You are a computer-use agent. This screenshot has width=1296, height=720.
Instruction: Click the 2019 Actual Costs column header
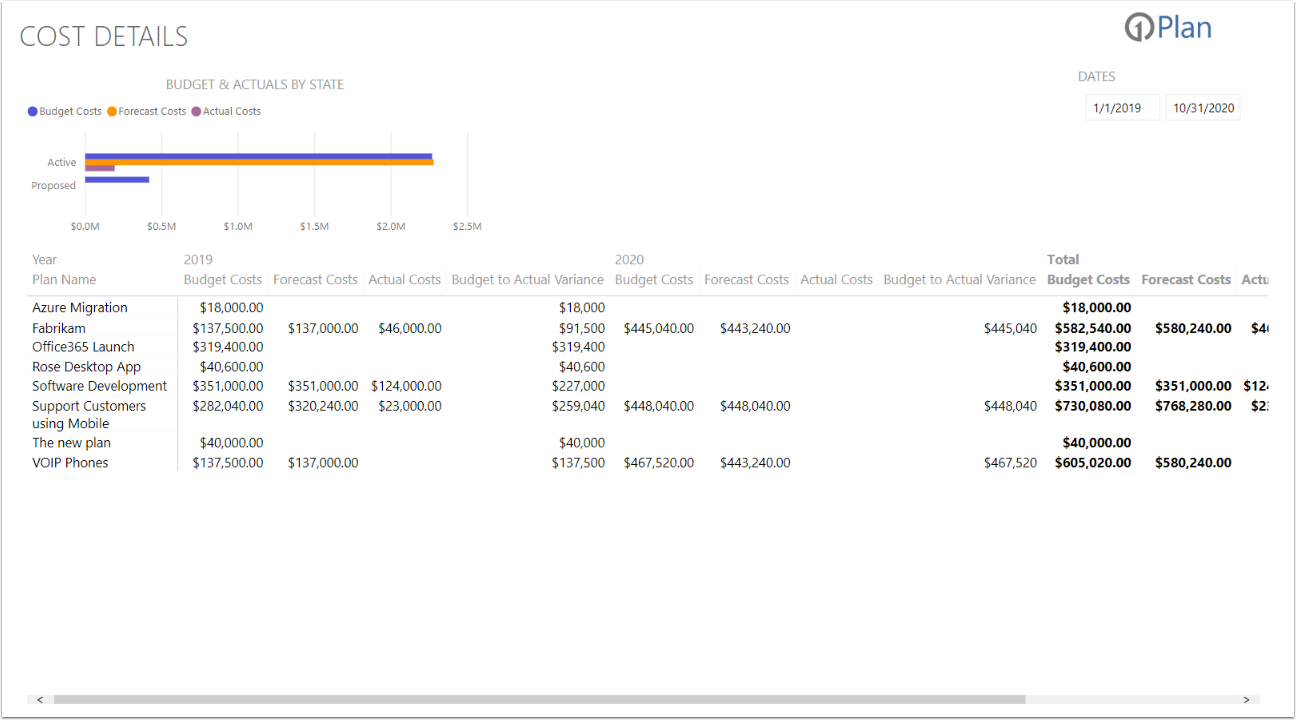click(404, 280)
